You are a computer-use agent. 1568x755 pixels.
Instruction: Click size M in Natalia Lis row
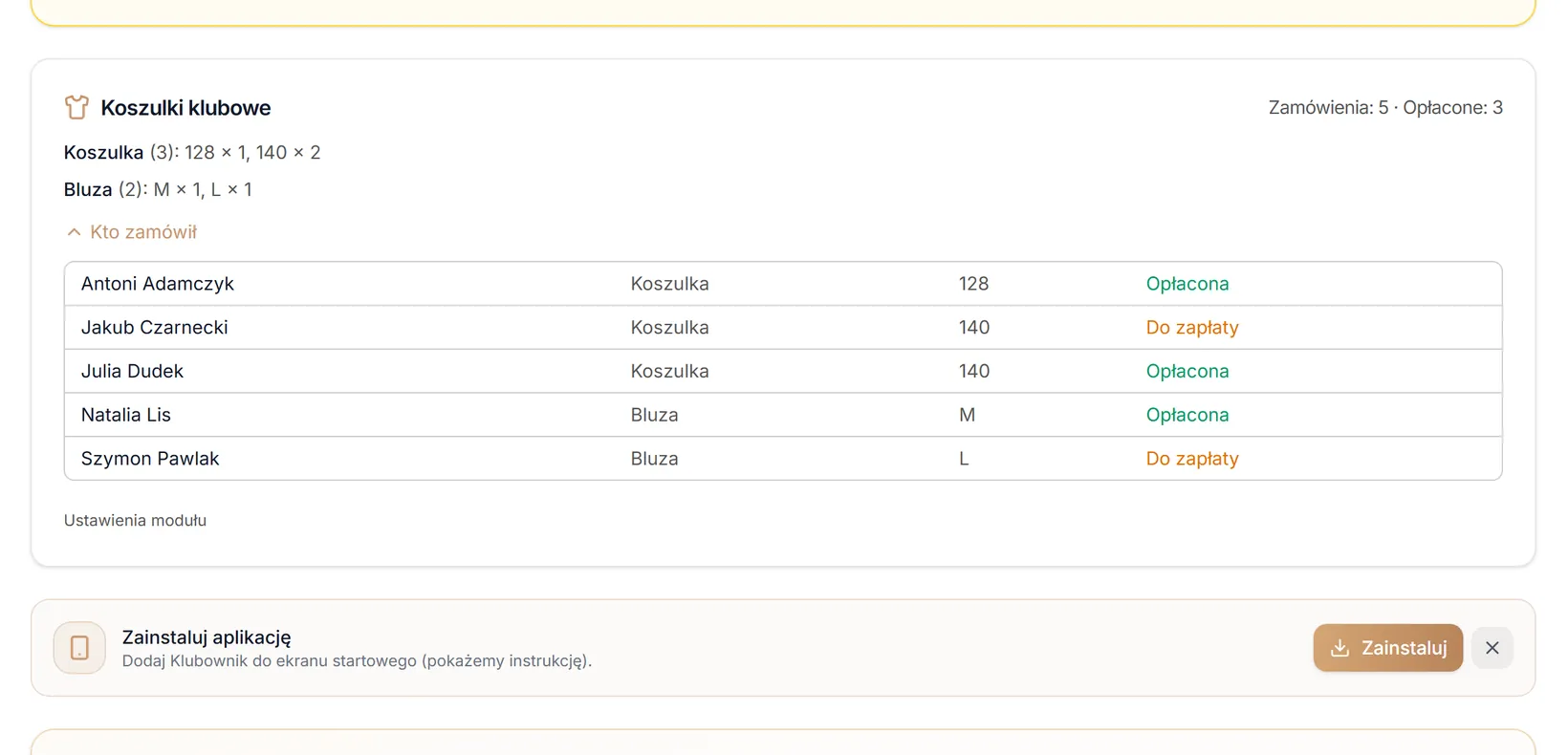click(x=968, y=415)
